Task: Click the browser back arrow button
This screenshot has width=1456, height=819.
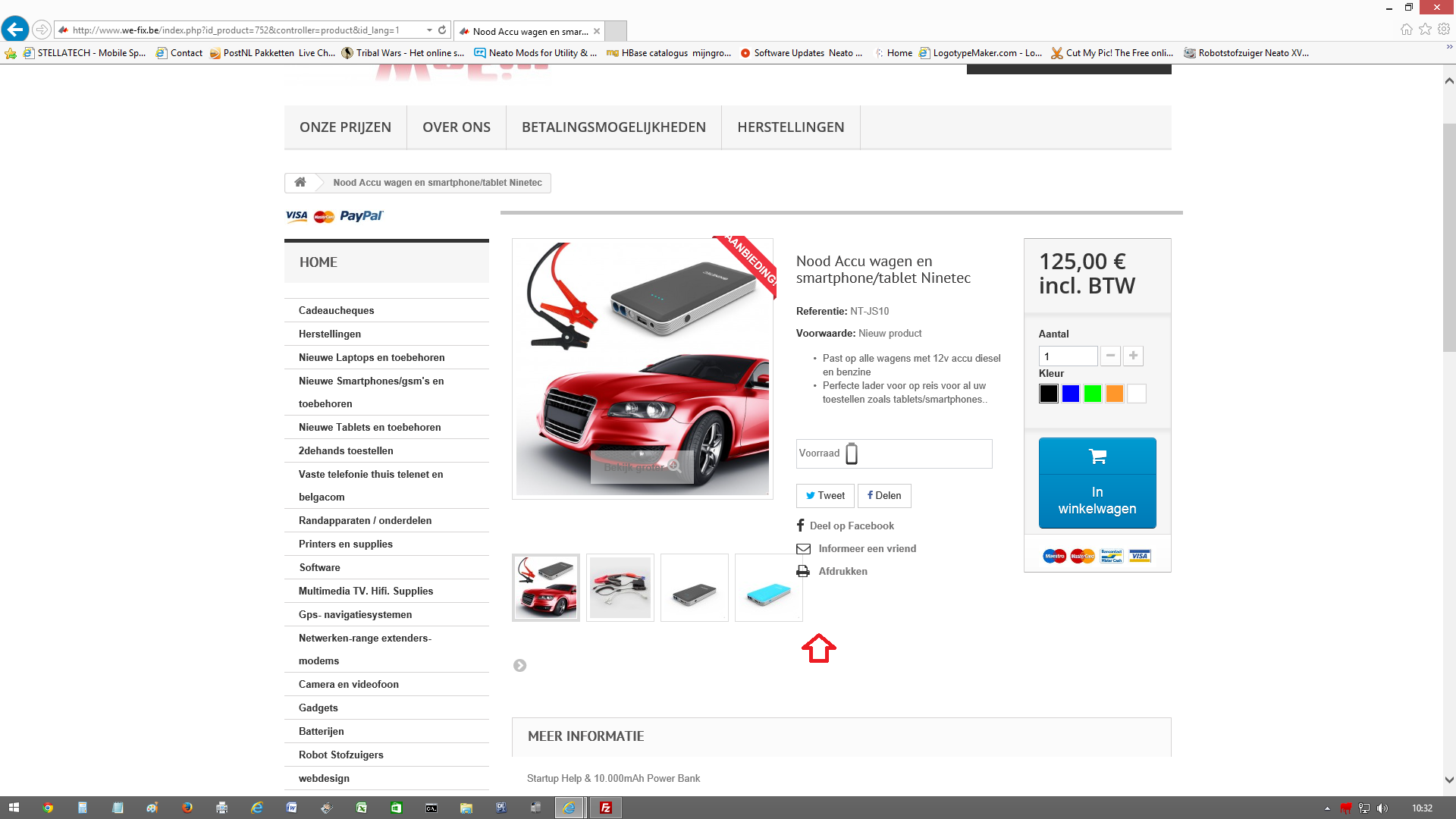Action: tap(15, 30)
